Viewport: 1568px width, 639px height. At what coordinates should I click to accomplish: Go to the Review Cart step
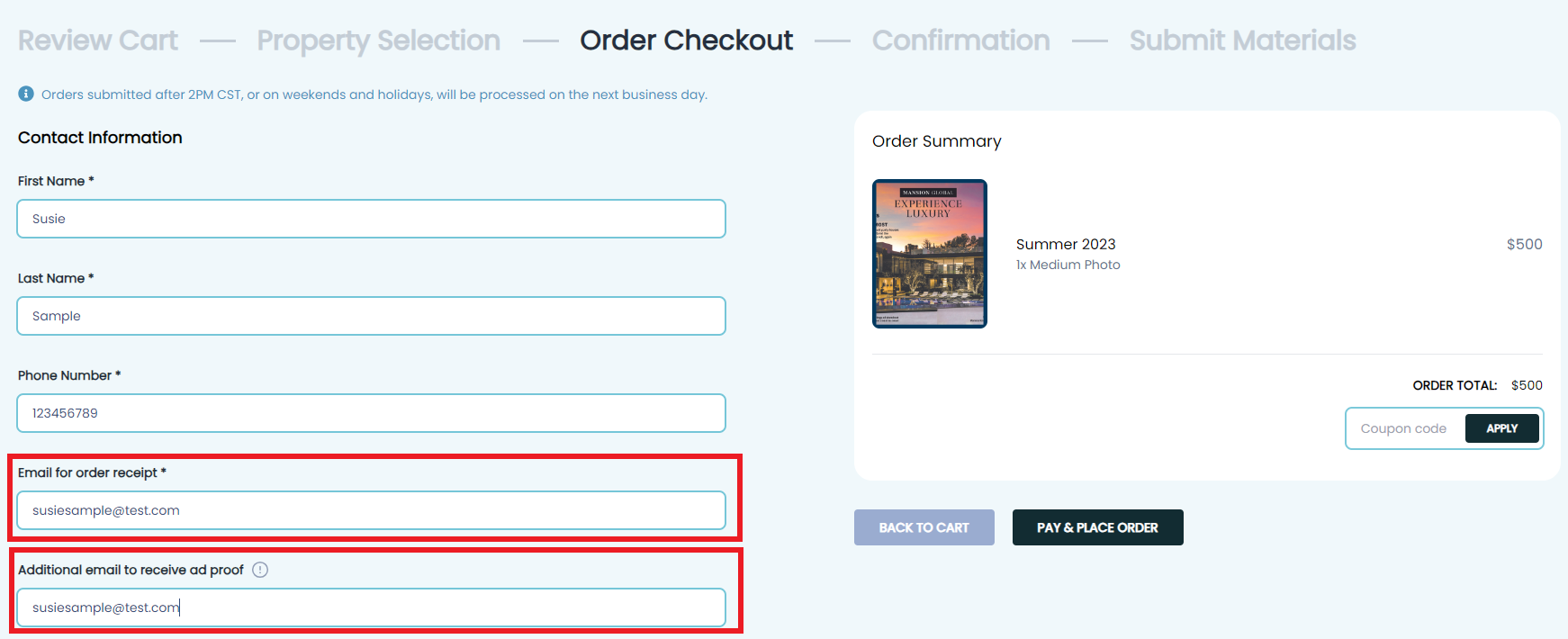98,40
